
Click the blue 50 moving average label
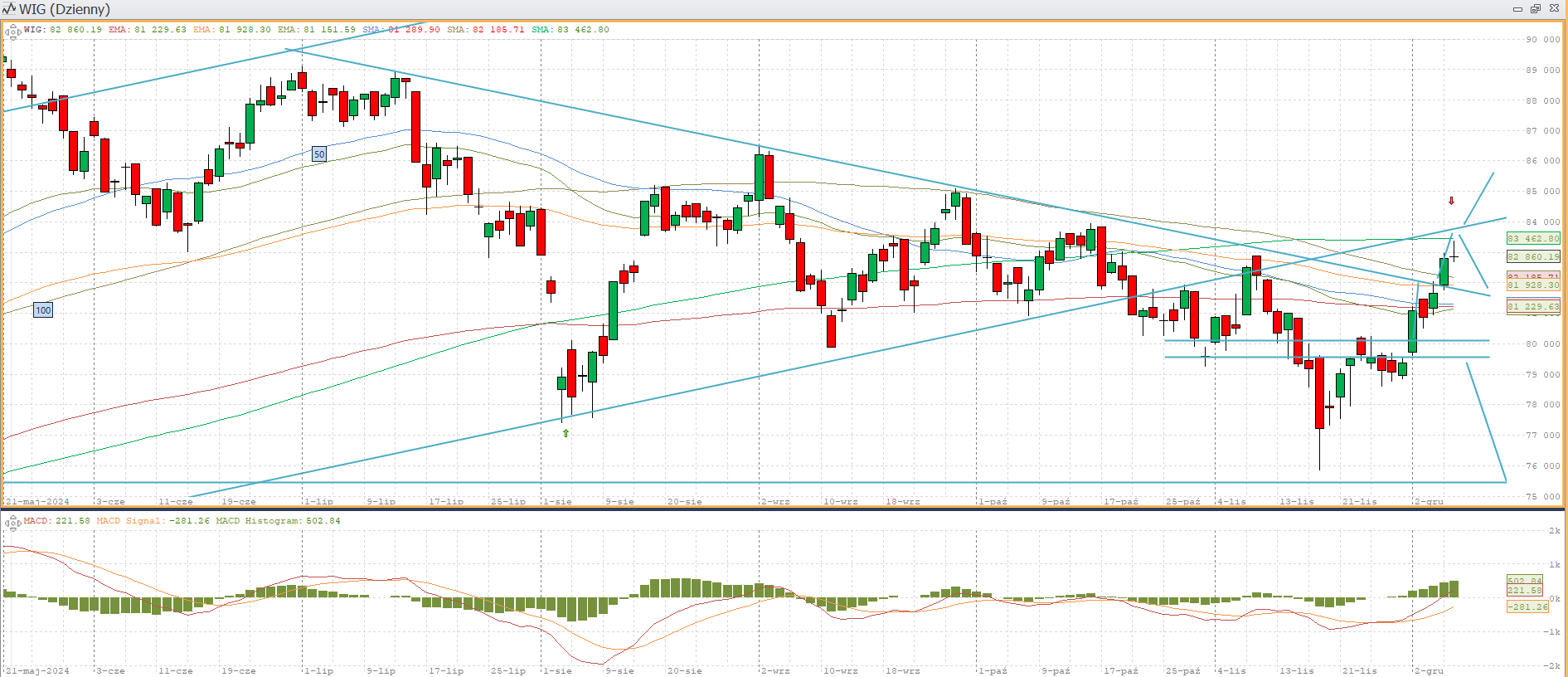click(319, 154)
